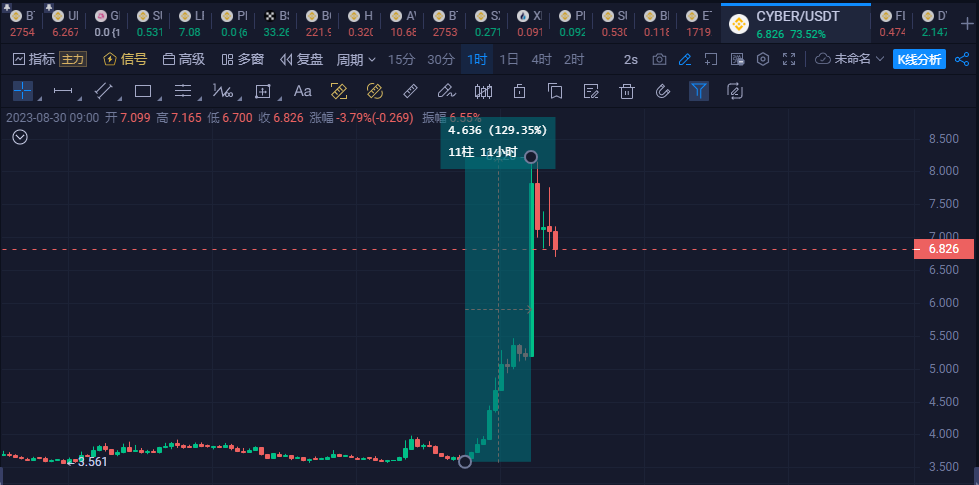Open the hexagon chart settings icon
Viewport: 979px width, 485px height.
(763, 59)
